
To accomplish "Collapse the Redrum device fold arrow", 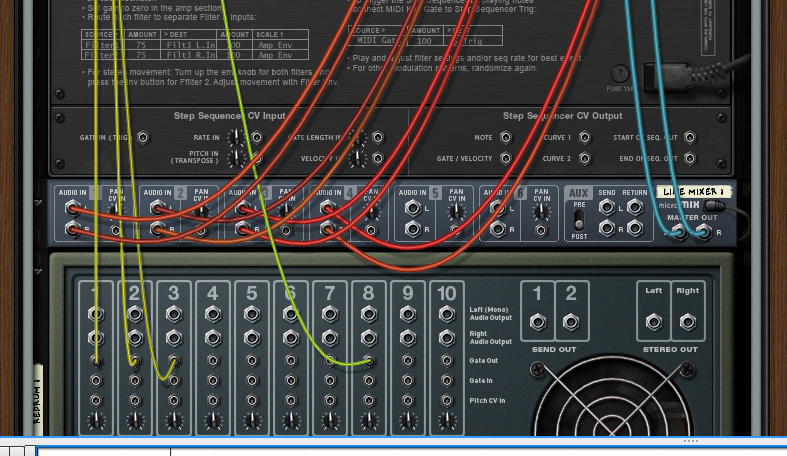I will click(x=39, y=271).
